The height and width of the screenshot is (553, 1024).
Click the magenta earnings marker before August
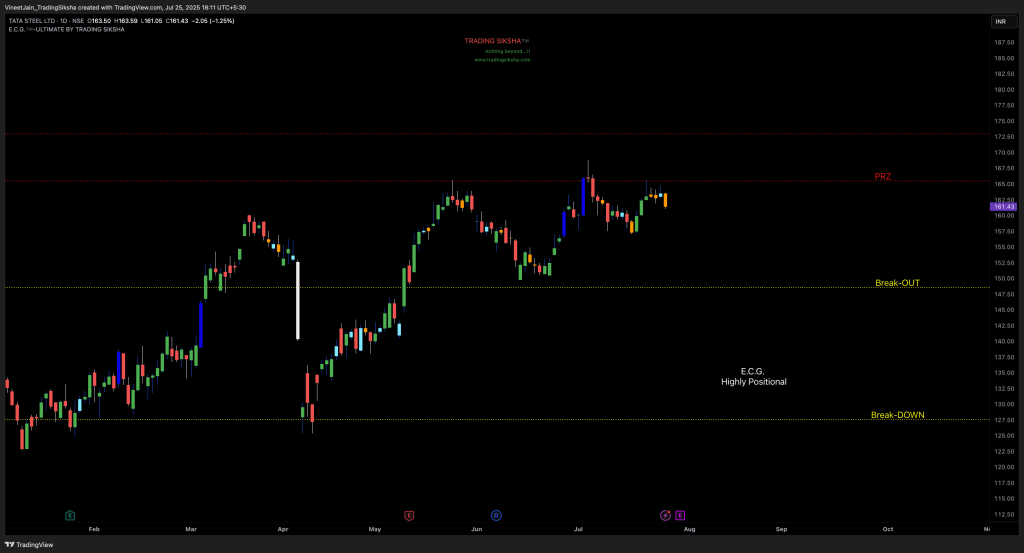click(680, 515)
